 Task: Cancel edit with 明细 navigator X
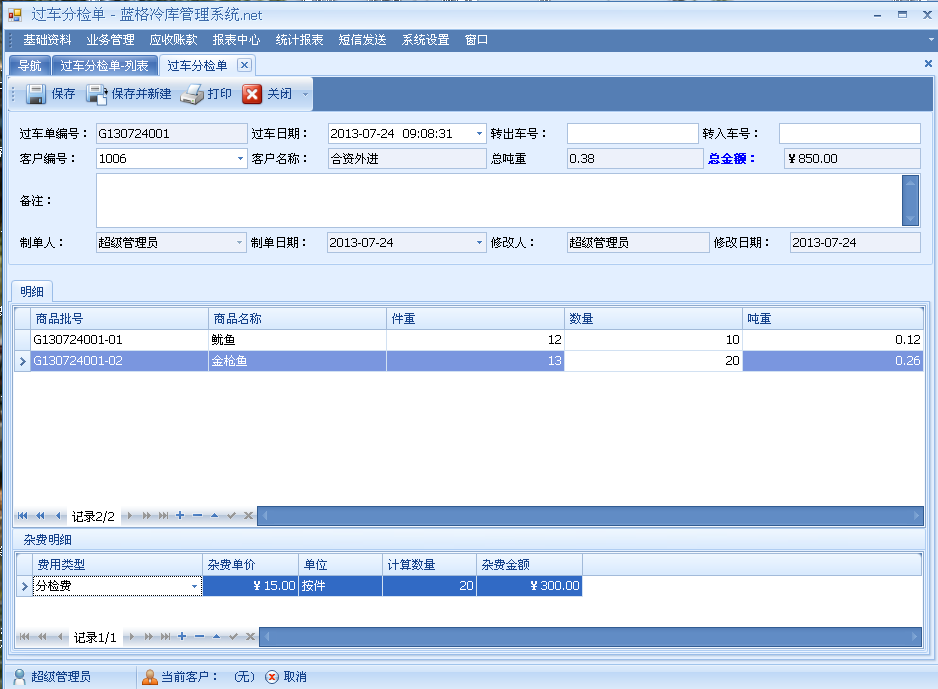point(248,516)
